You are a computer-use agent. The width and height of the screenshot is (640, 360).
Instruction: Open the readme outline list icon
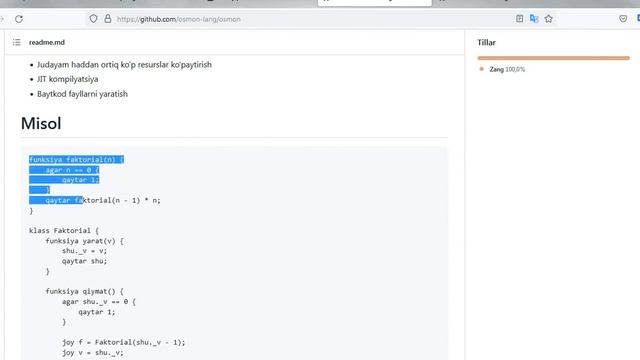click(x=16, y=42)
